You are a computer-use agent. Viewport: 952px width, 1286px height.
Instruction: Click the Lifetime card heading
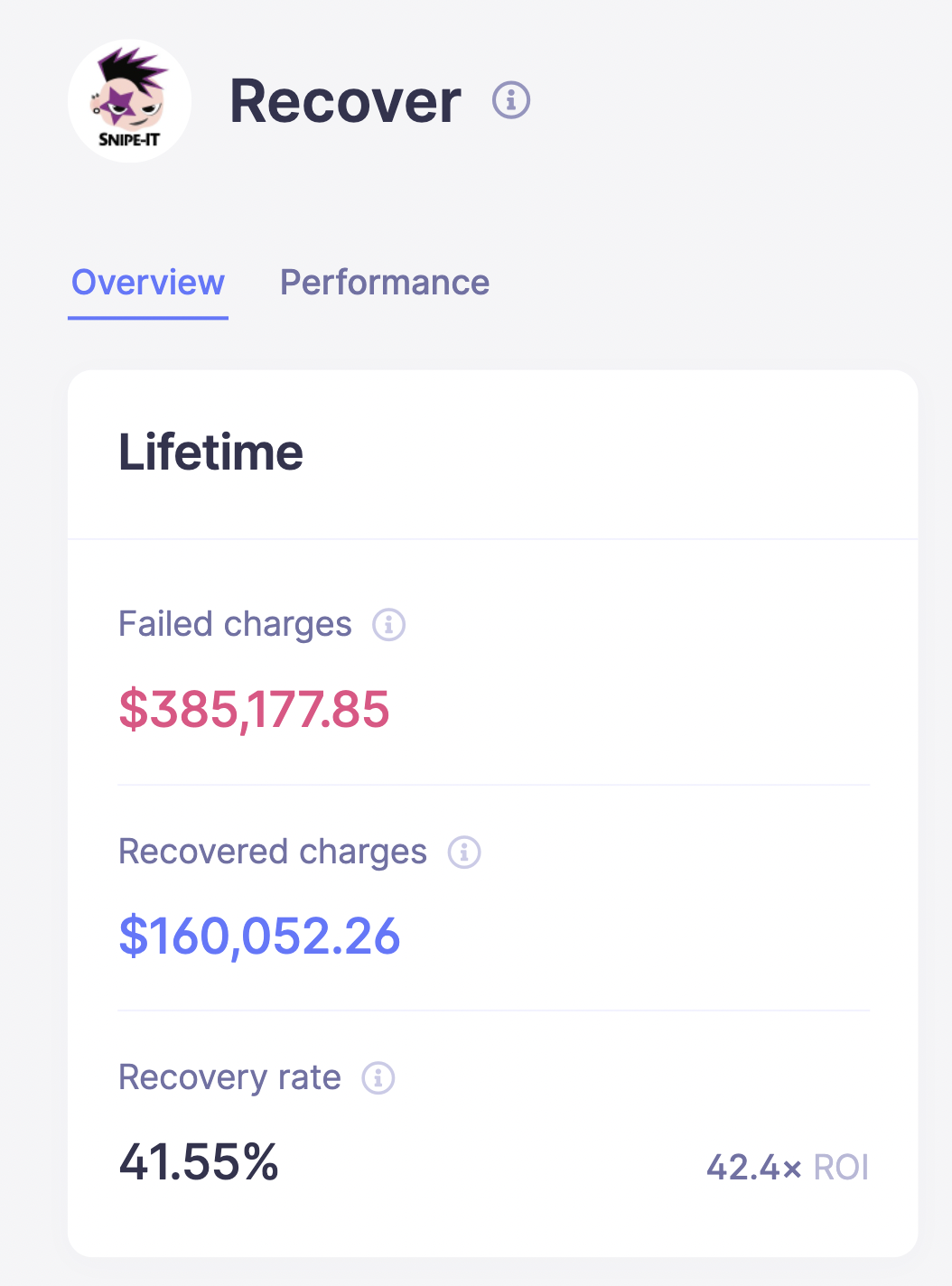click(x=211, y=452)
